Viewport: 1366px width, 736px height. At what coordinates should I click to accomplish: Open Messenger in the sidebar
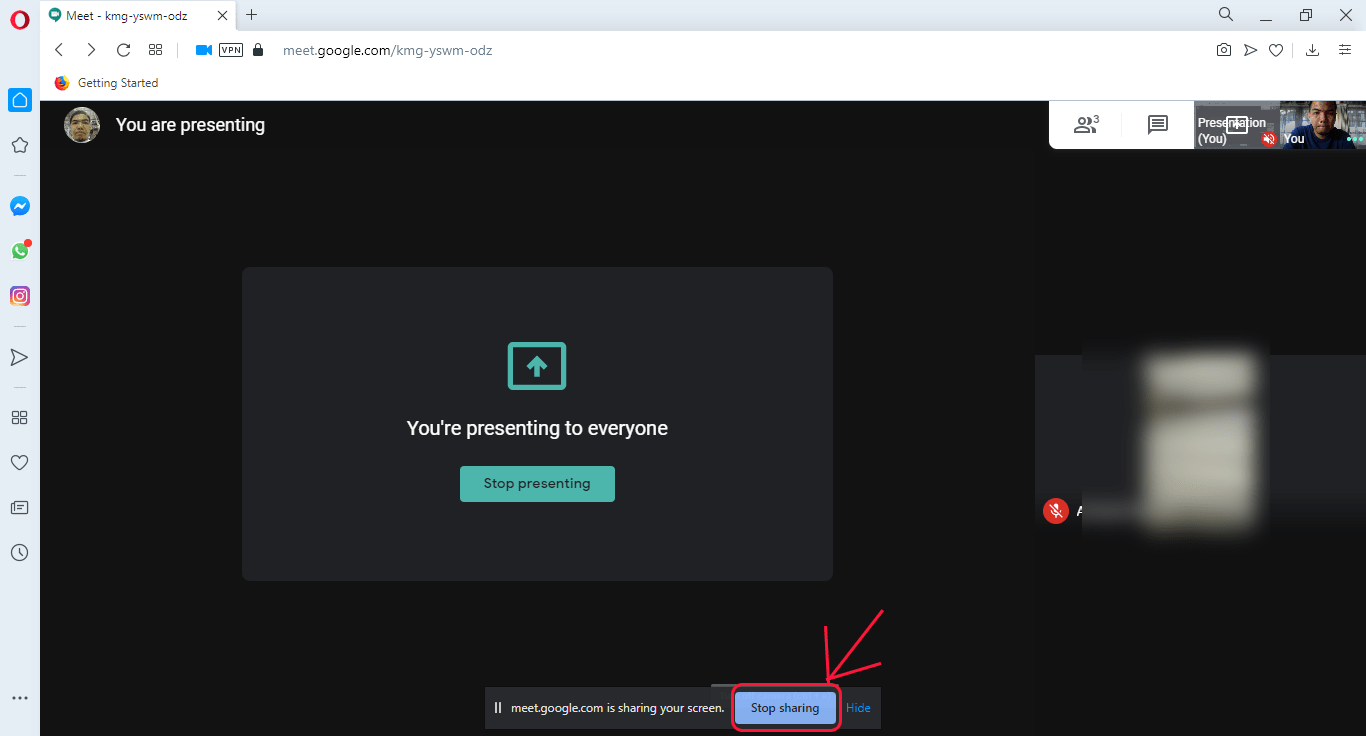pyautogui.click(x=20, y=206)
